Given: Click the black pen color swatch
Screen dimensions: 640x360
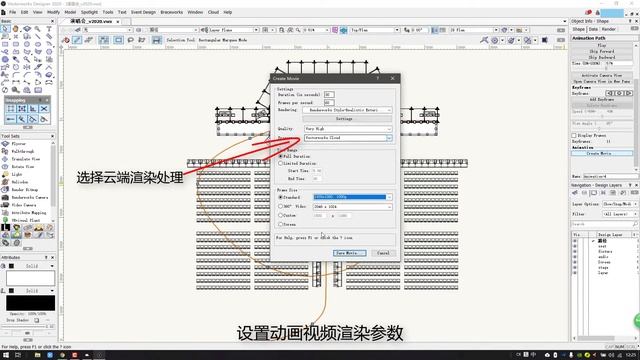Looking at the screenshot, I should 31,303.
